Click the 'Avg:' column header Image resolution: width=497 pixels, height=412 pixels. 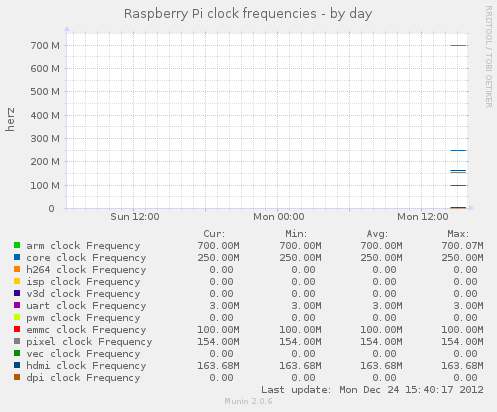tap(377, 234)
